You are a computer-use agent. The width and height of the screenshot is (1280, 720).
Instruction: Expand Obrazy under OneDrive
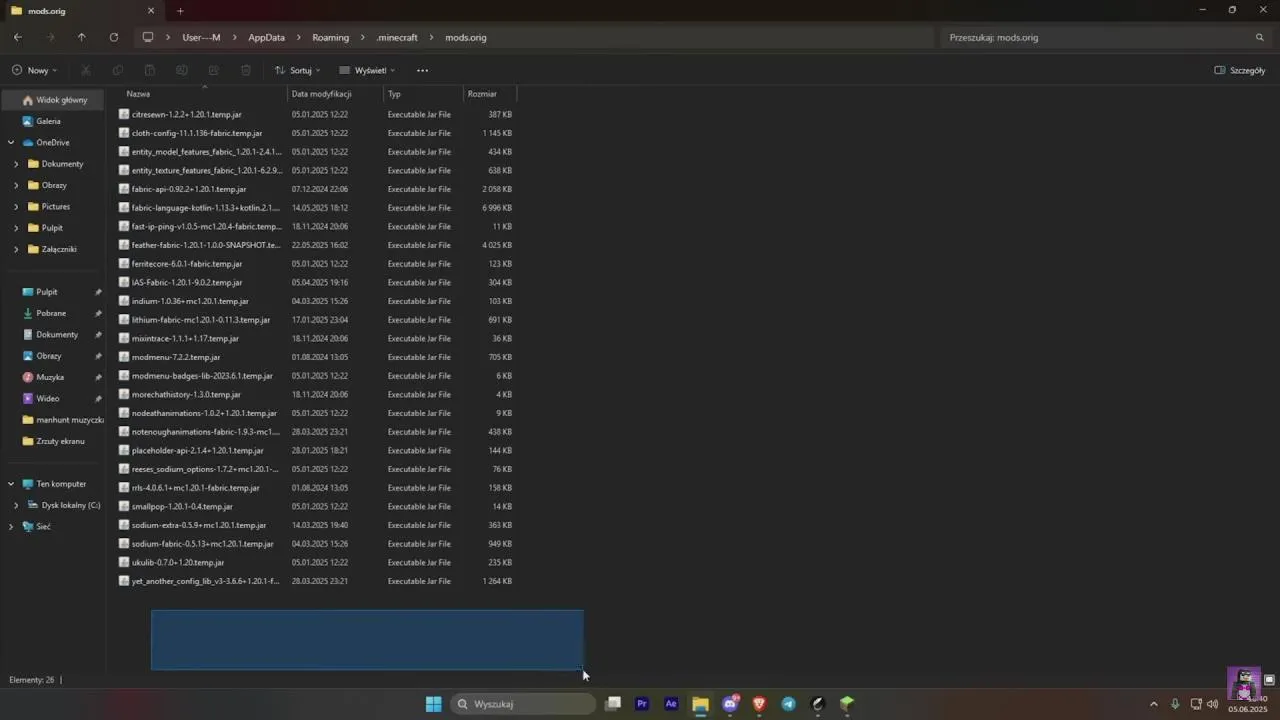[15, 185]
